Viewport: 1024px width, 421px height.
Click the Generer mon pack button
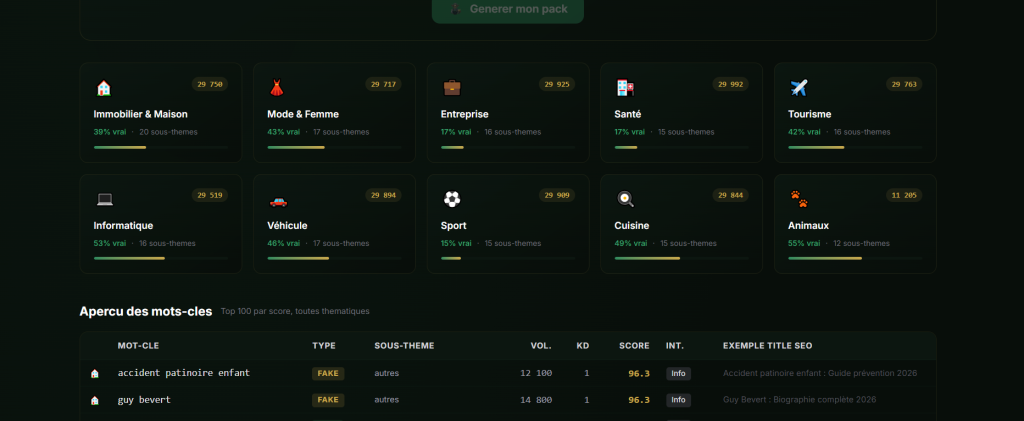(507, 10)
